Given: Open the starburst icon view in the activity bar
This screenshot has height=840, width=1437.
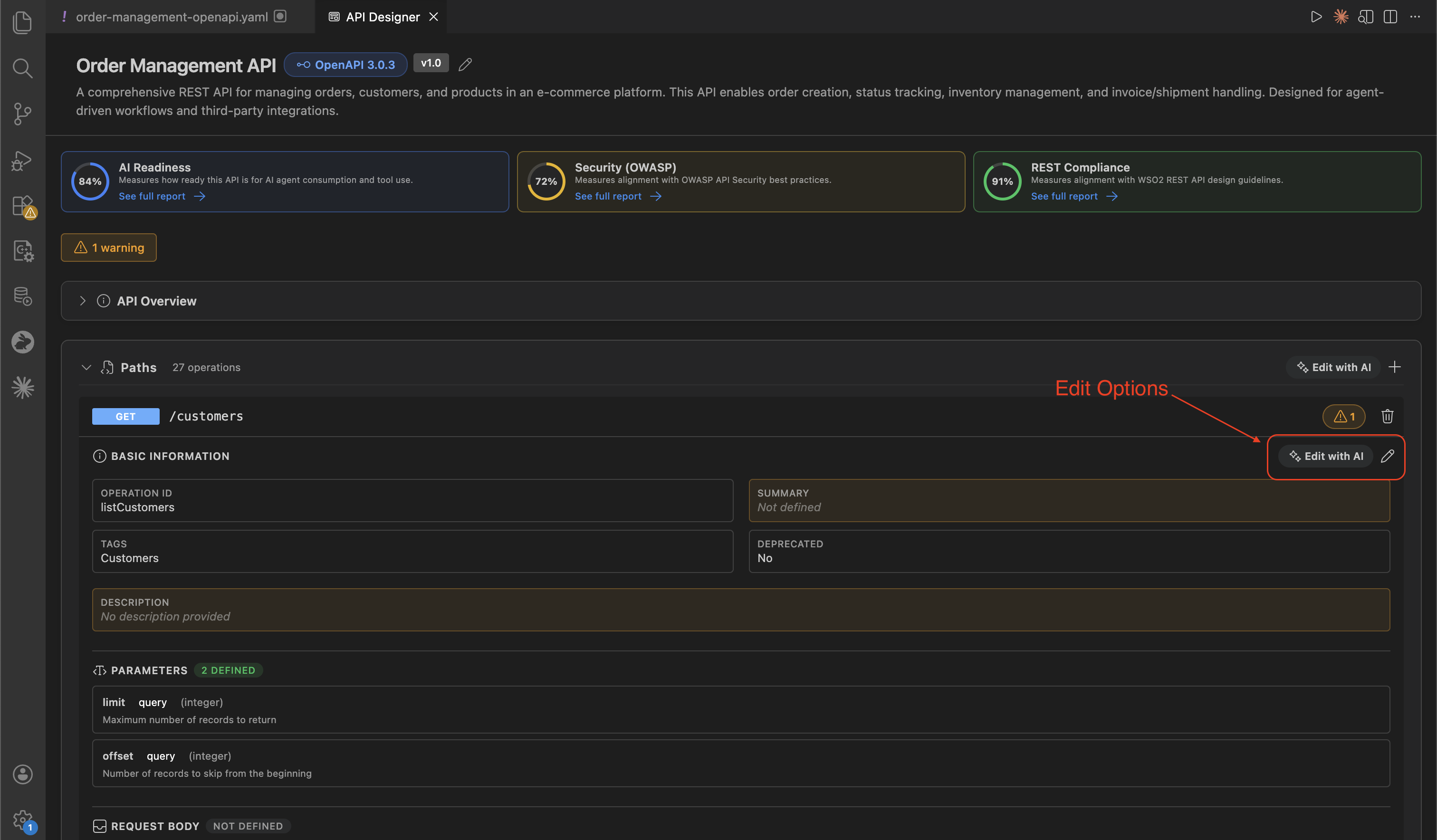Looking at the screenshot, I should click(x=22, y=387).
